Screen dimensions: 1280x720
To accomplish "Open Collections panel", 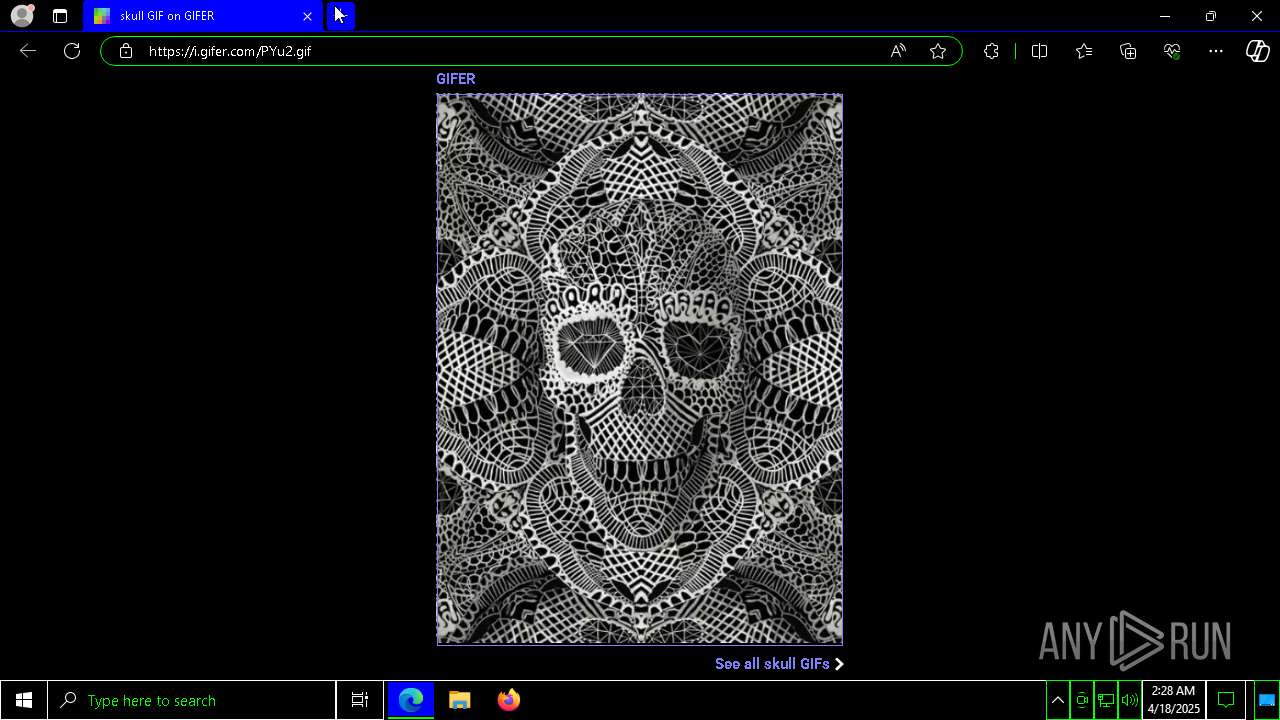I will [1128, 51].
